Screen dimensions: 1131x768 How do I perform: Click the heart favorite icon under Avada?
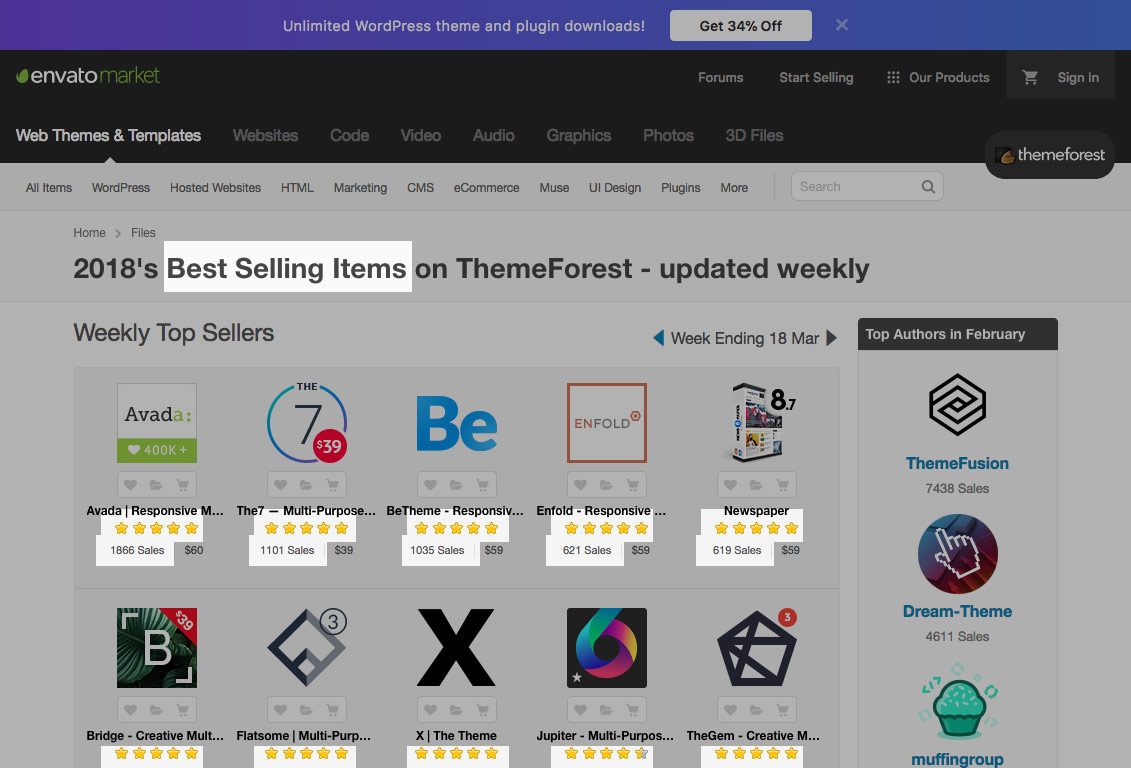(131, 485)
